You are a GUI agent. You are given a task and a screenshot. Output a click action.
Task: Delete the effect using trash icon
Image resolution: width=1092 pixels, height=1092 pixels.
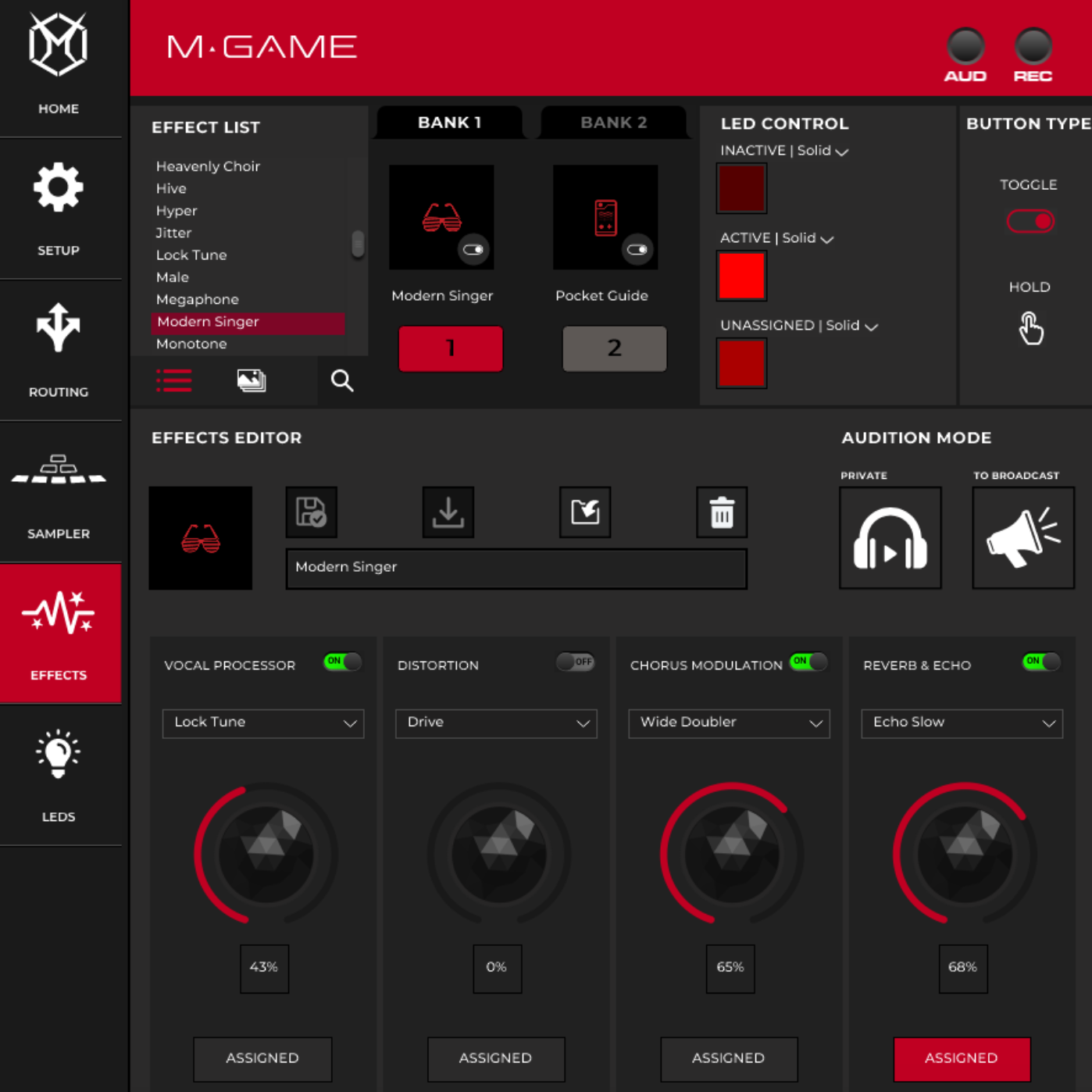[x=722, y=512]
